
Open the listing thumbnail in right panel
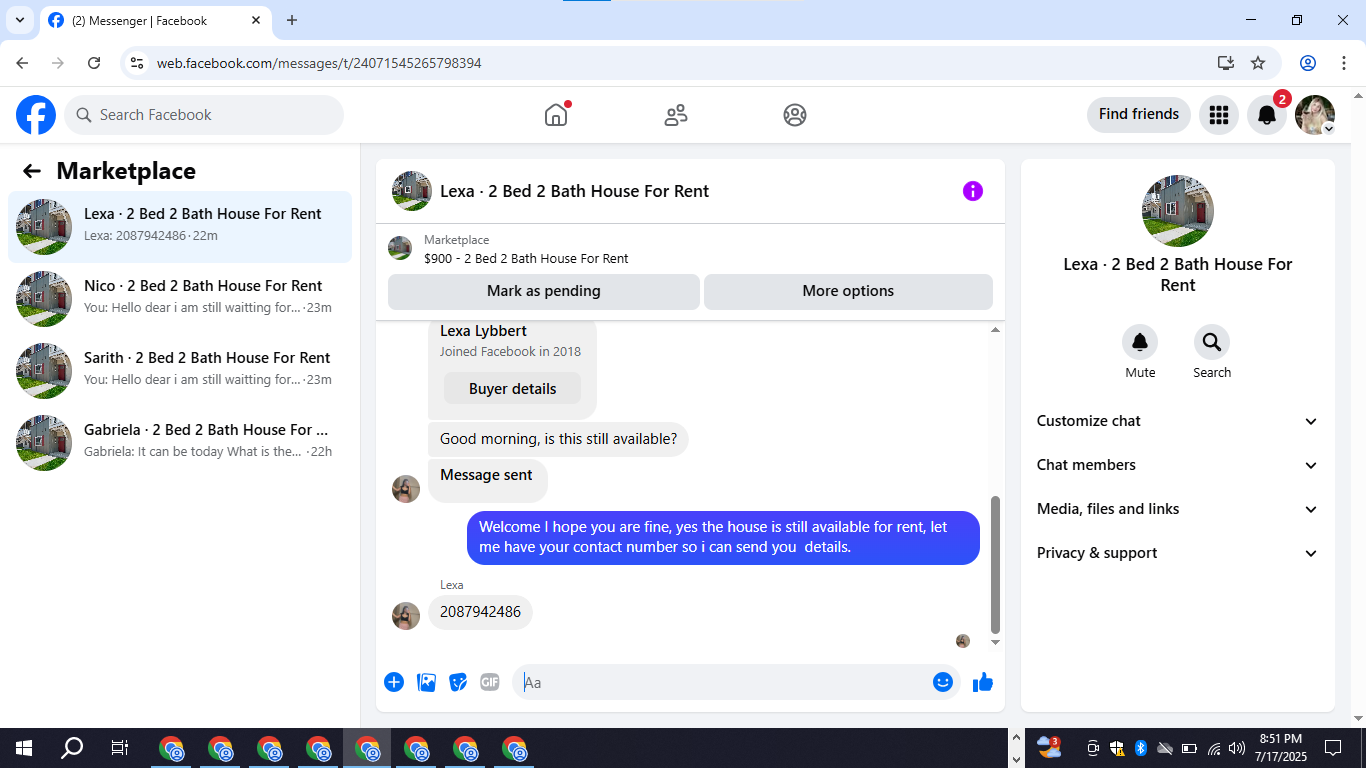1178,211
